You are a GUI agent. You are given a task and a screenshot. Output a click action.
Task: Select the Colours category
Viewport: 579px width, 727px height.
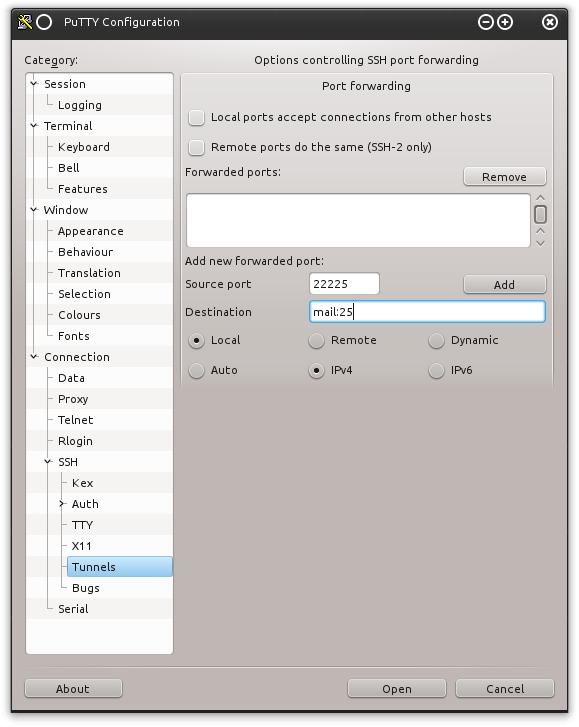pyautogui.click(x=79, y=315)
